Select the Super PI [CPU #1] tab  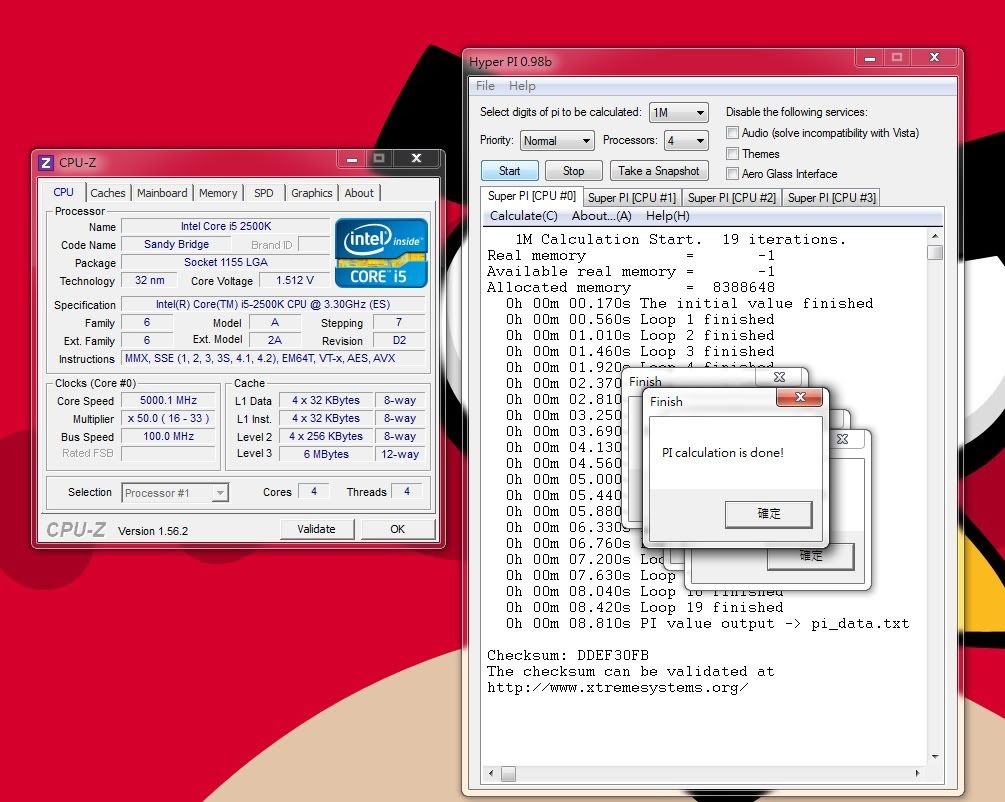coord(632,197)
